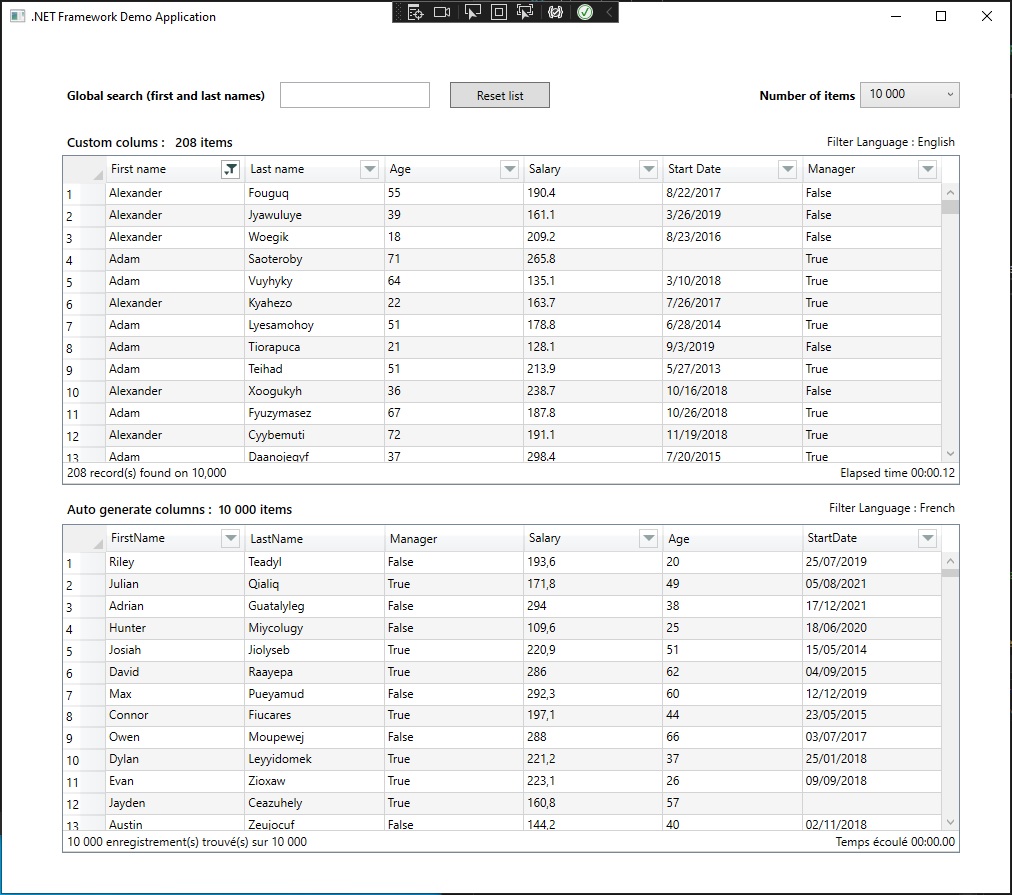Click Riley in FirstName column
This screenshot has width=1012, height=895.
pyautogui.click(x=175, y=562)
